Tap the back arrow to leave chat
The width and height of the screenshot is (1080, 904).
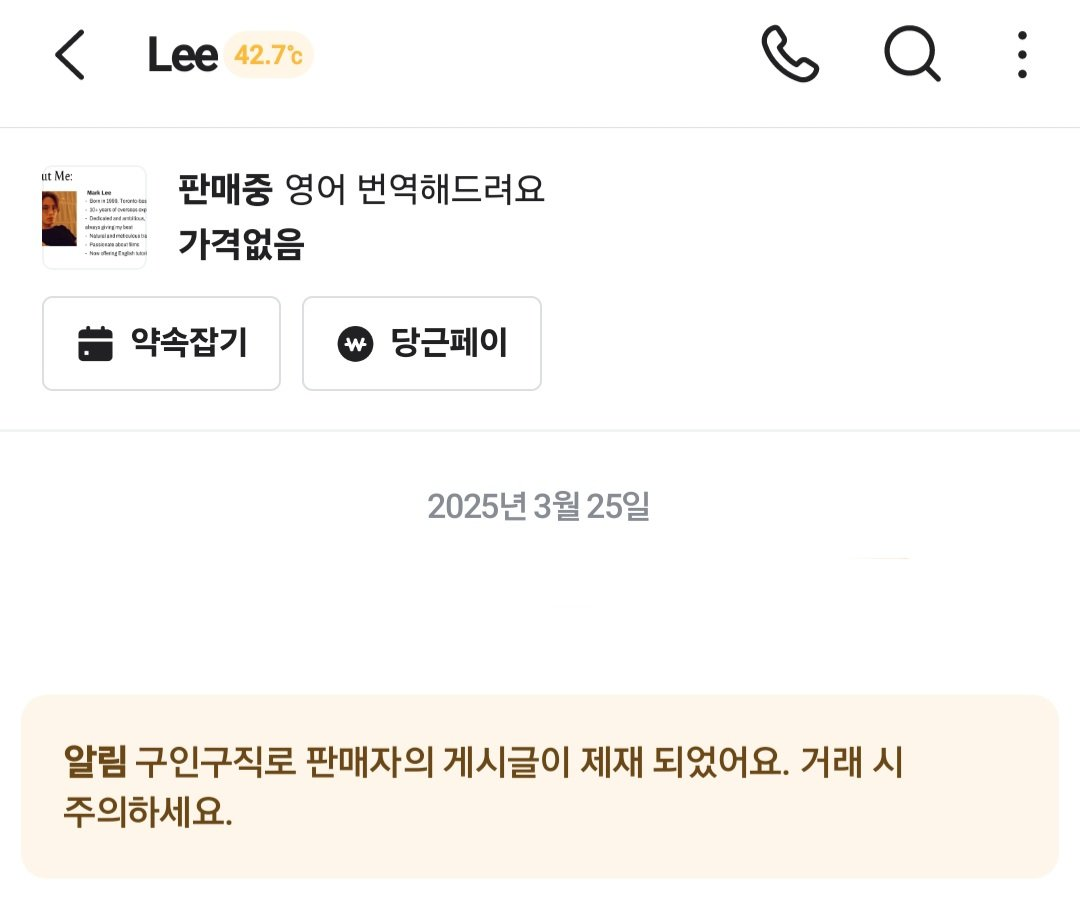(x=70, y=55)
